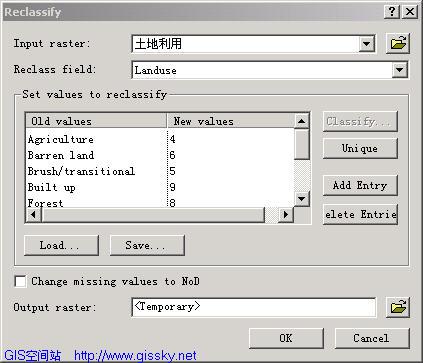Viewport: 423px width, 363px height.
Task: Browse for output raster folder icon
Action: (x=398, y=307)
